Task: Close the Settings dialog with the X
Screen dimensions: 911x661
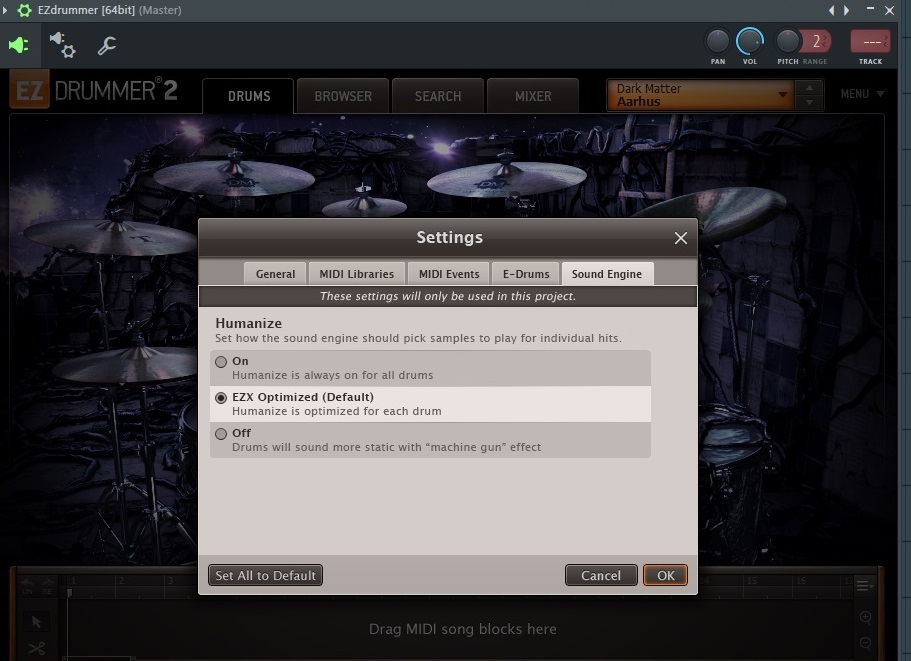Action: [680, 238]
